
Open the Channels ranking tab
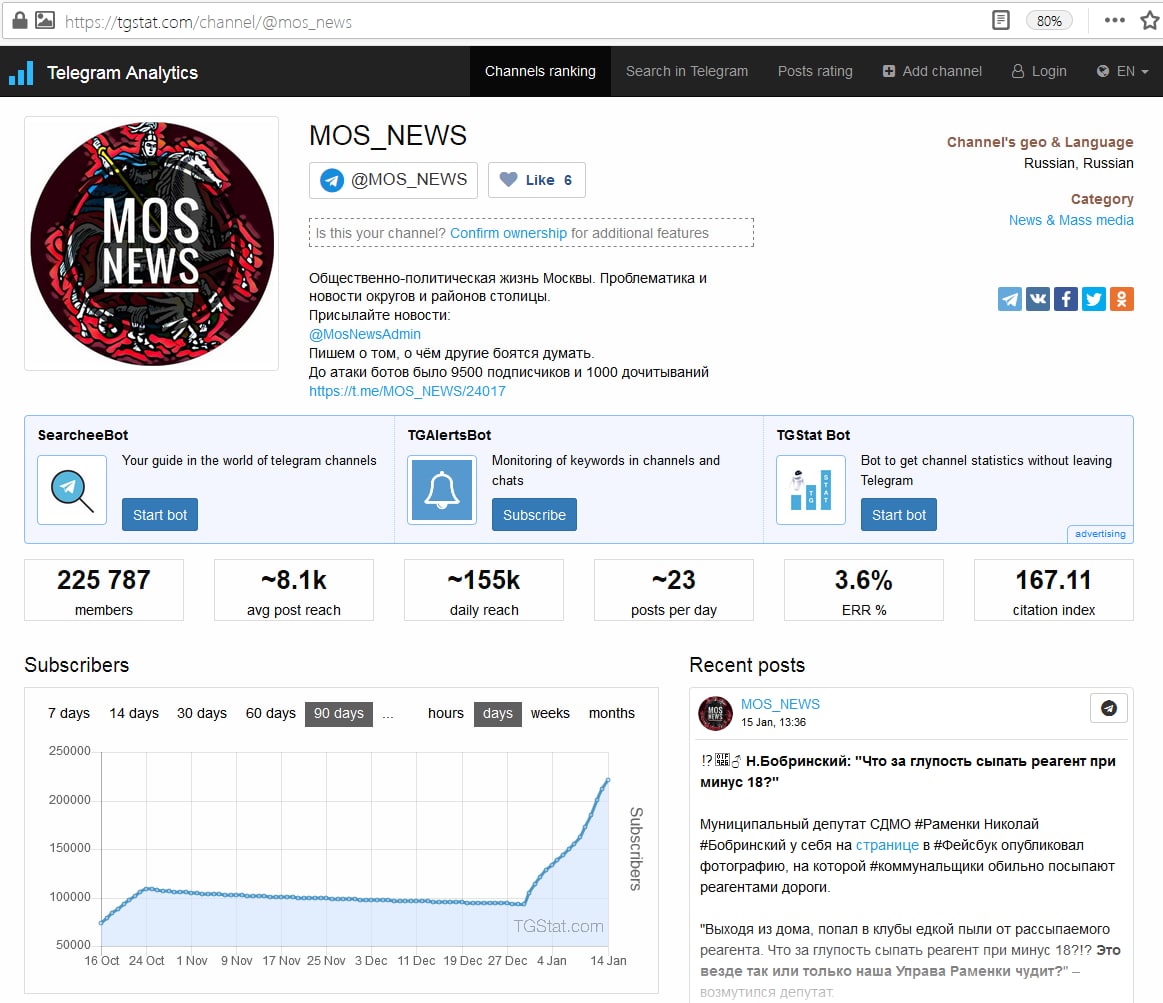point(540,71)
